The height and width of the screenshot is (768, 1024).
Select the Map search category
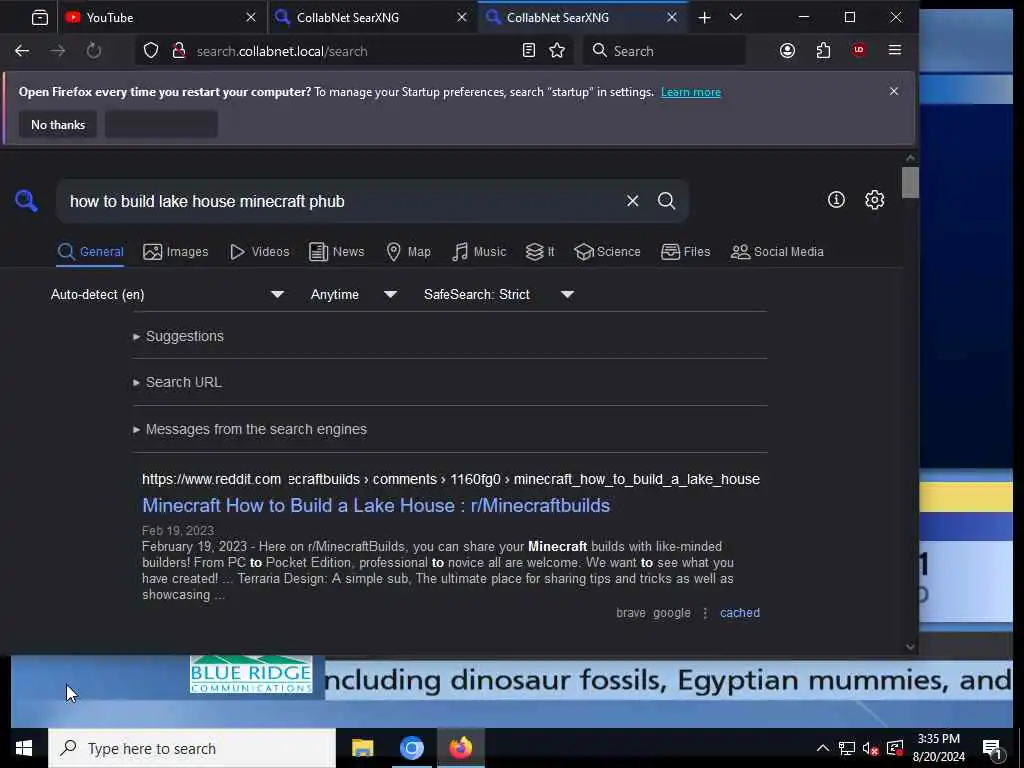(x=408, y=251)
